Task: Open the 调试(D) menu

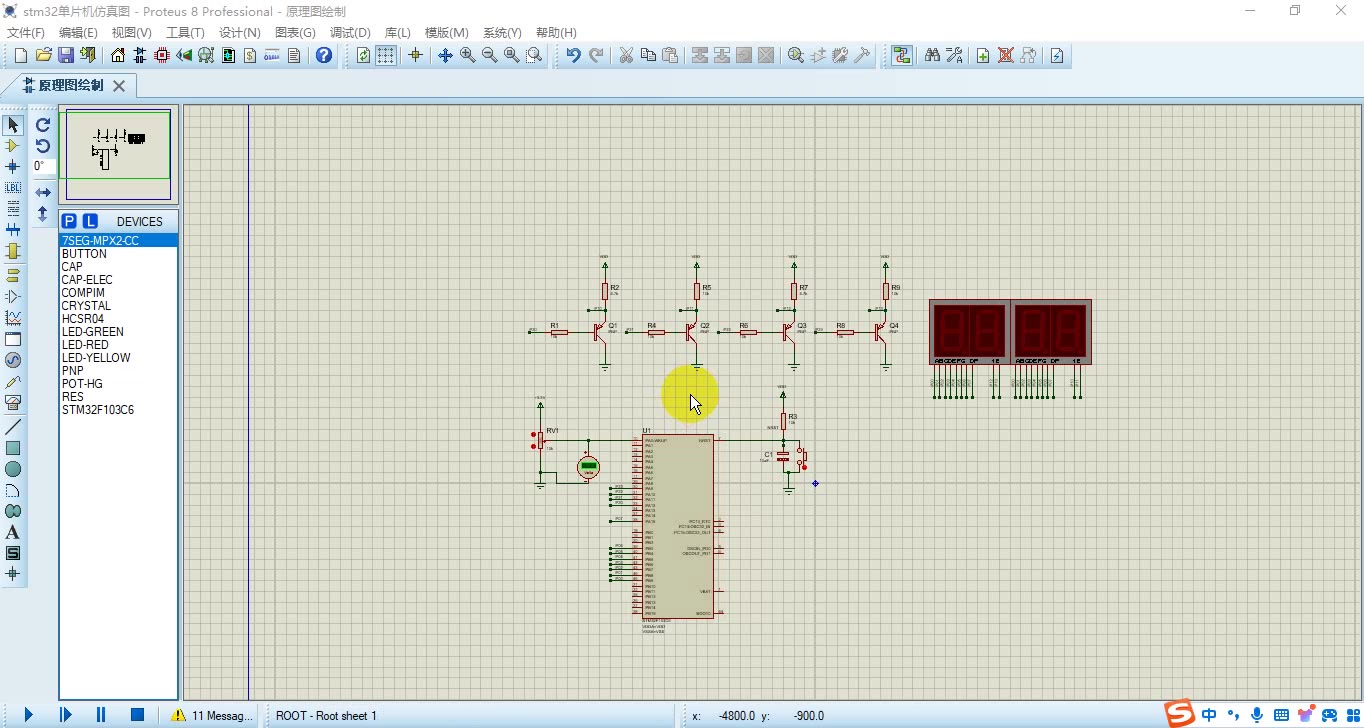Action: [350, 33]
